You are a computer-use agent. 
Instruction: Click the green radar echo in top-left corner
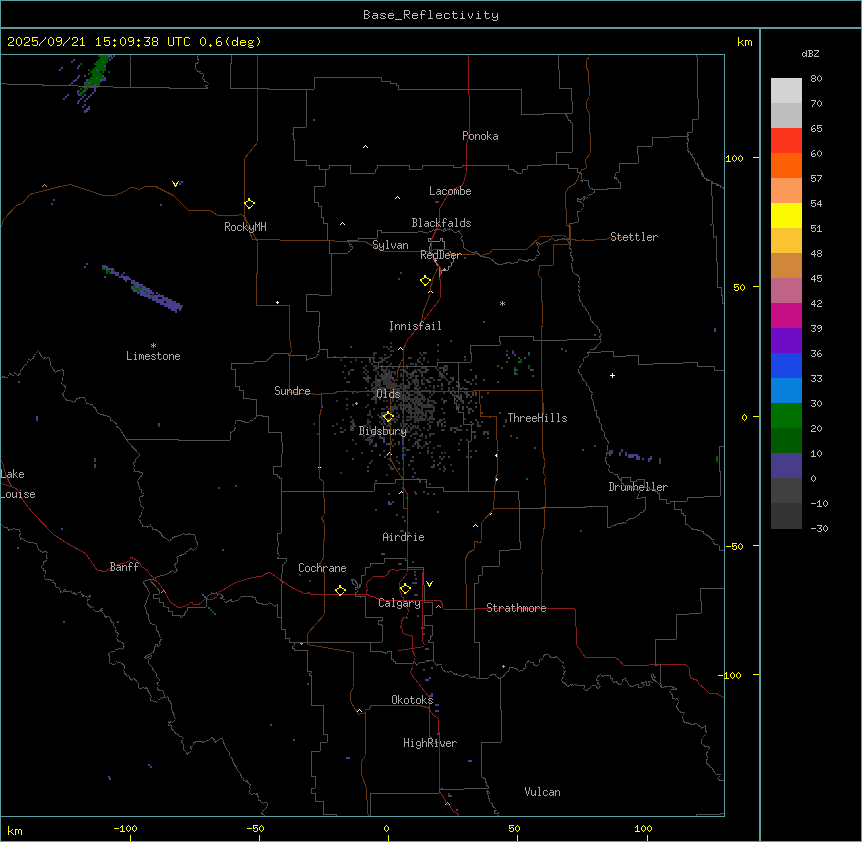tap(97, 71)
